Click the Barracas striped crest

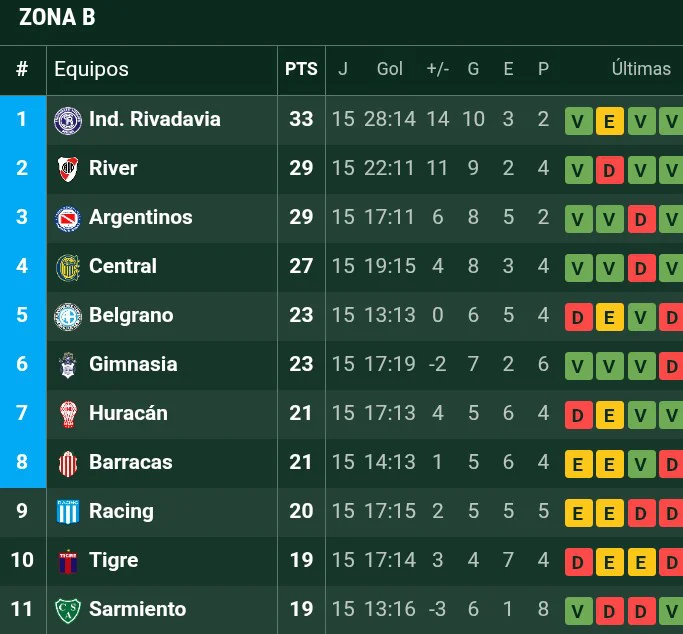[x=68, y=463]
